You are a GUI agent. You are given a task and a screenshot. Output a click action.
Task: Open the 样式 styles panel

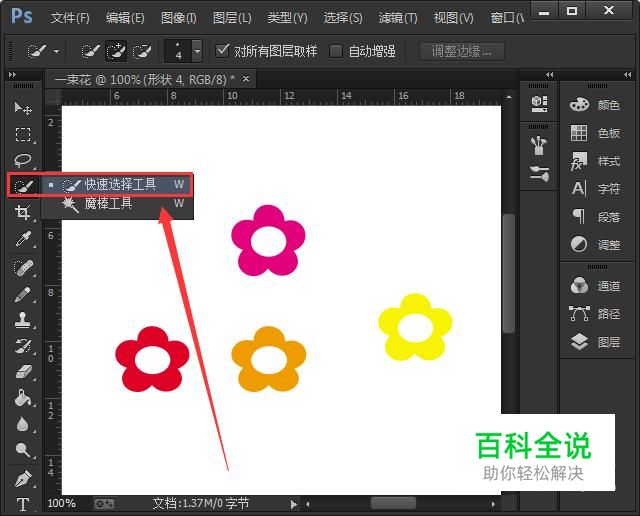click(595, 161)
